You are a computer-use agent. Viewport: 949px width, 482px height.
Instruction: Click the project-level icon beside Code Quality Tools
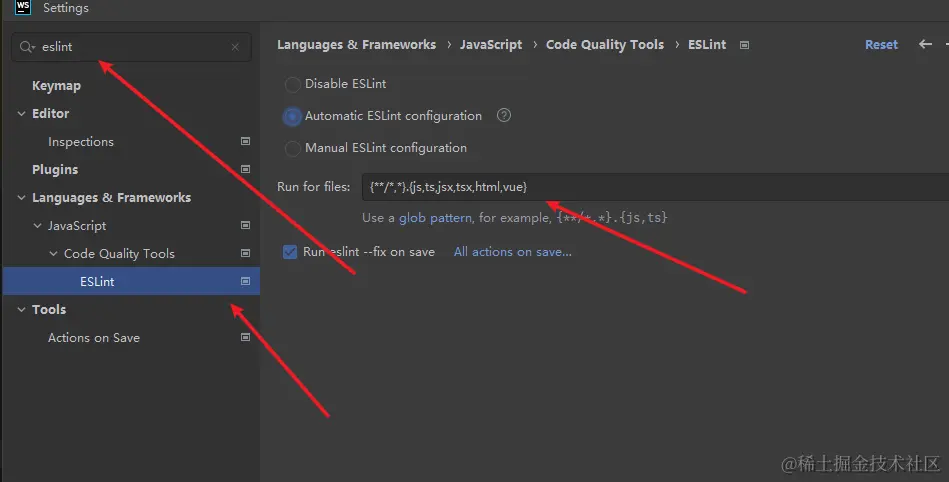tap(245, 253)
